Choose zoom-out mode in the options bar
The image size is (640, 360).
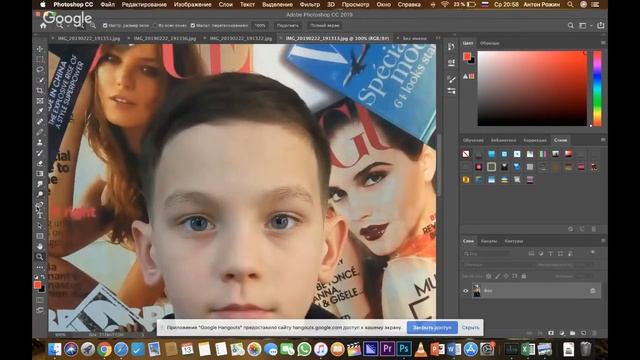coord(93,25)
